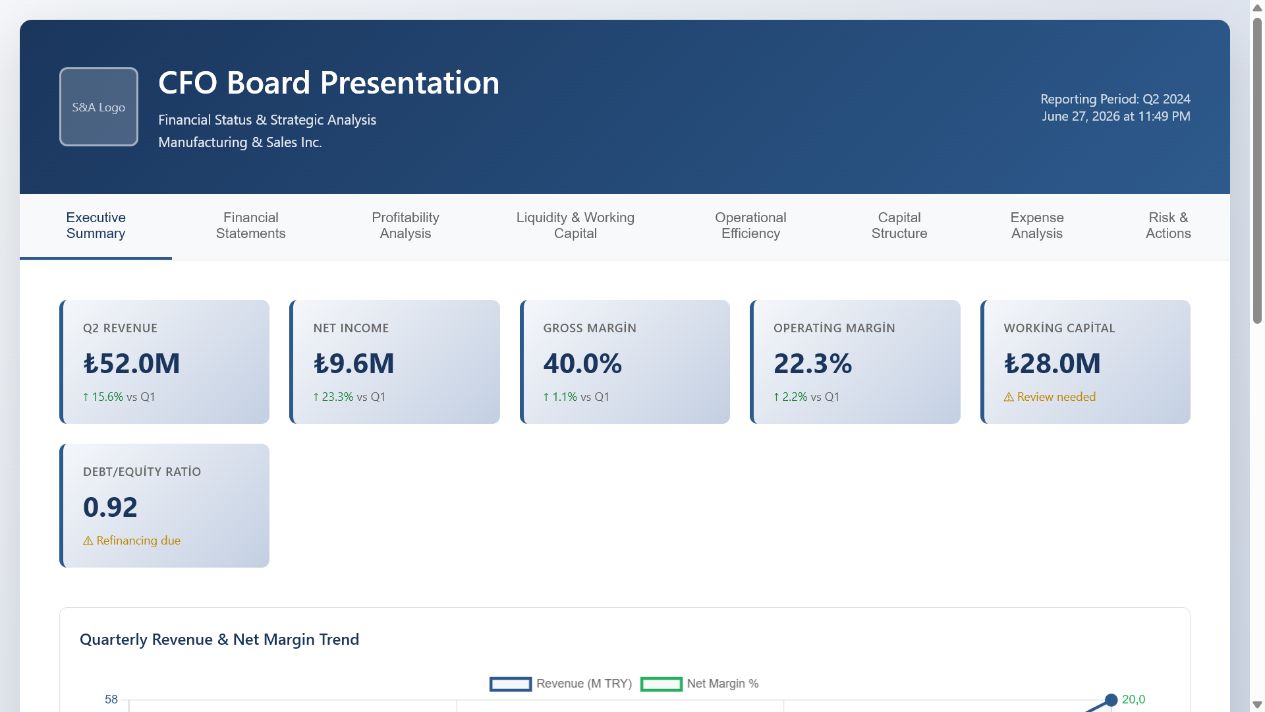The height and width of the screenshot is (712, 1265).
Task: Toggle the Revenue (M TRY) legend series
Action: tap(561, 684)
